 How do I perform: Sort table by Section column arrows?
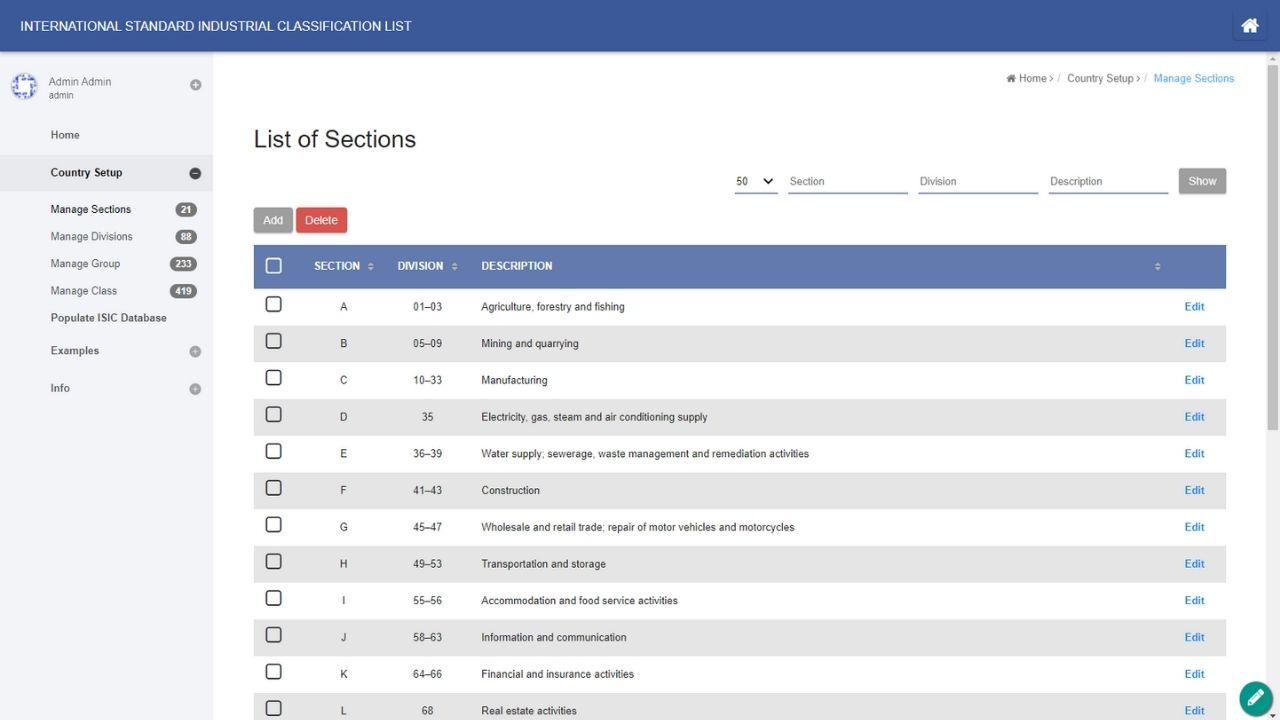pos(370,266)
